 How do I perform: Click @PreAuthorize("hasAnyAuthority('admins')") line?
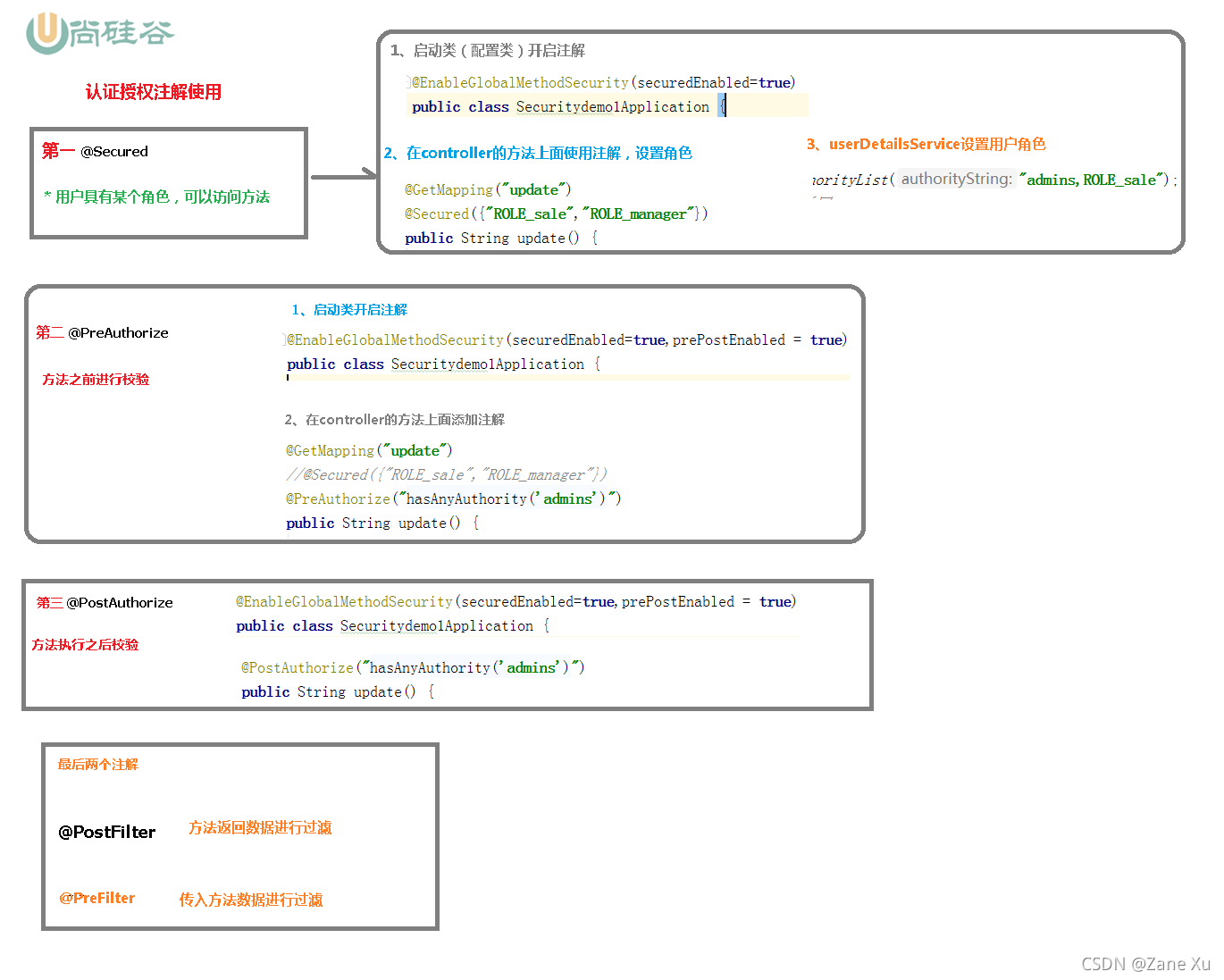[453, 498]
